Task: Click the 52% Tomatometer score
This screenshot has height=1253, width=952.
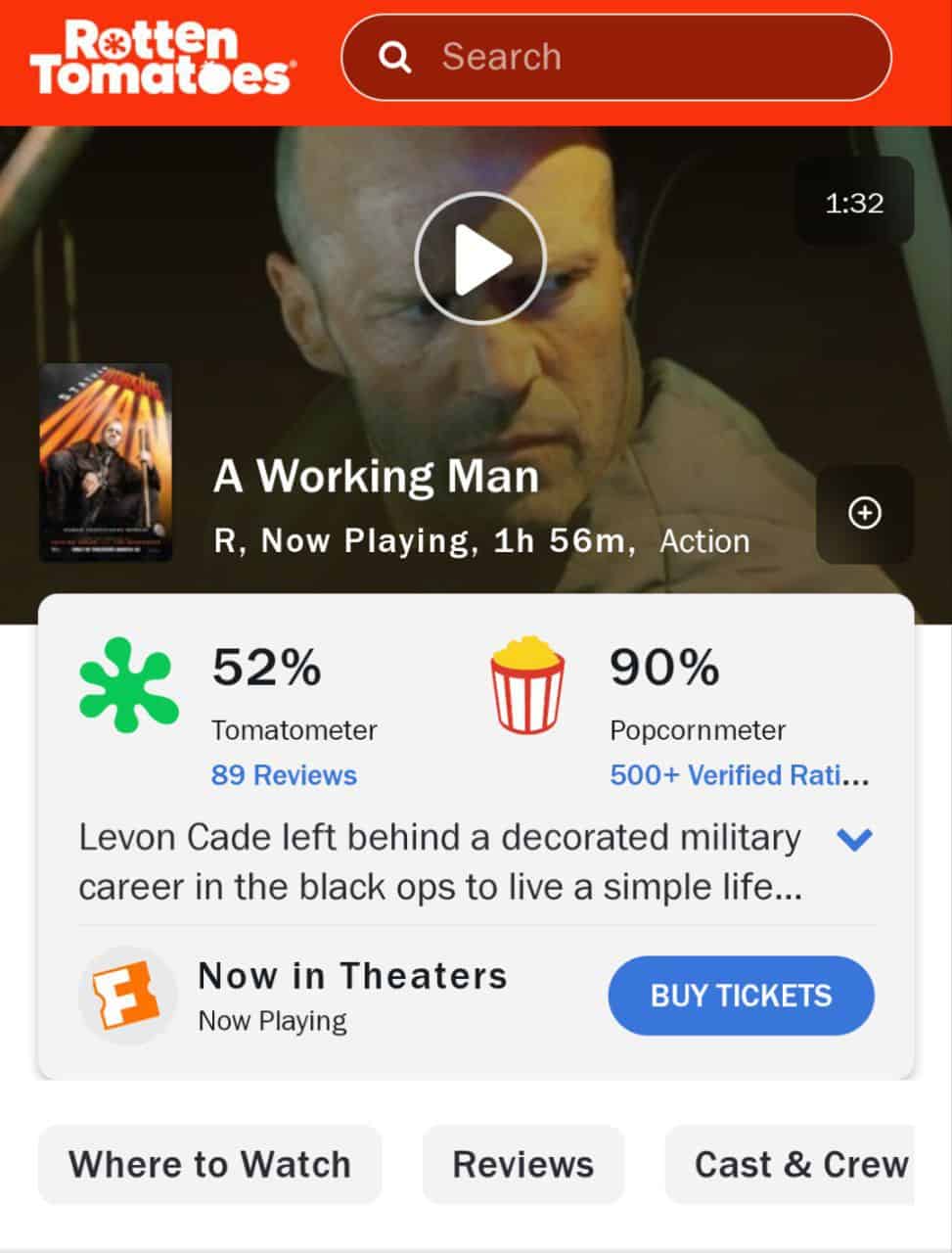Action: [x=267, y=668]
